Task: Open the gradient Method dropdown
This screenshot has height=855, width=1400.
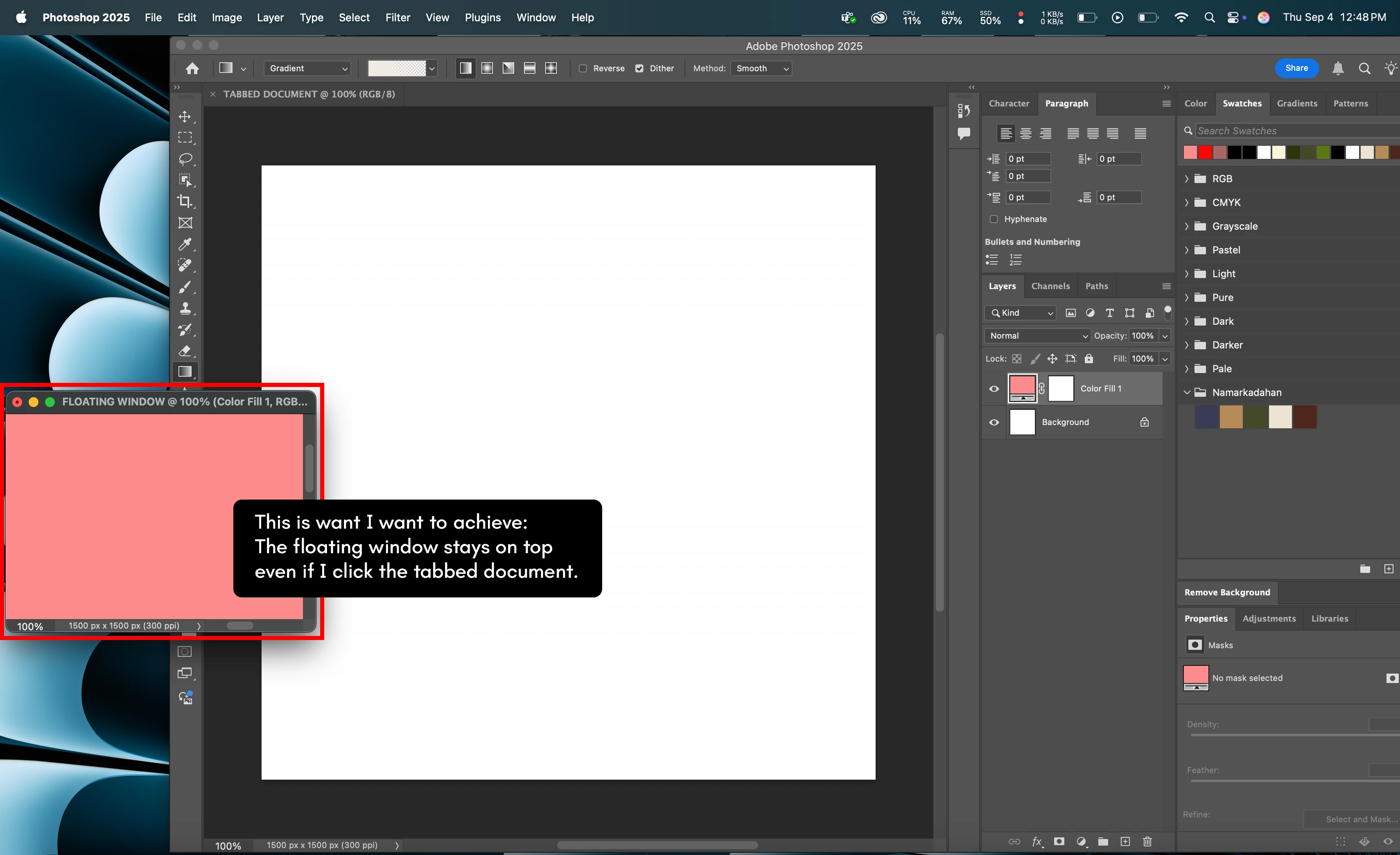Action: pos(761,68)
